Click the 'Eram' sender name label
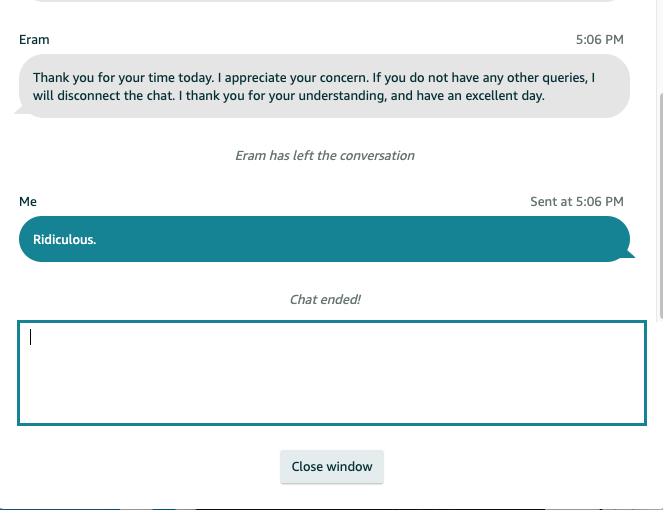Image resolution: width=663 pixels, height=510 pixels. [x=34, y=40]
